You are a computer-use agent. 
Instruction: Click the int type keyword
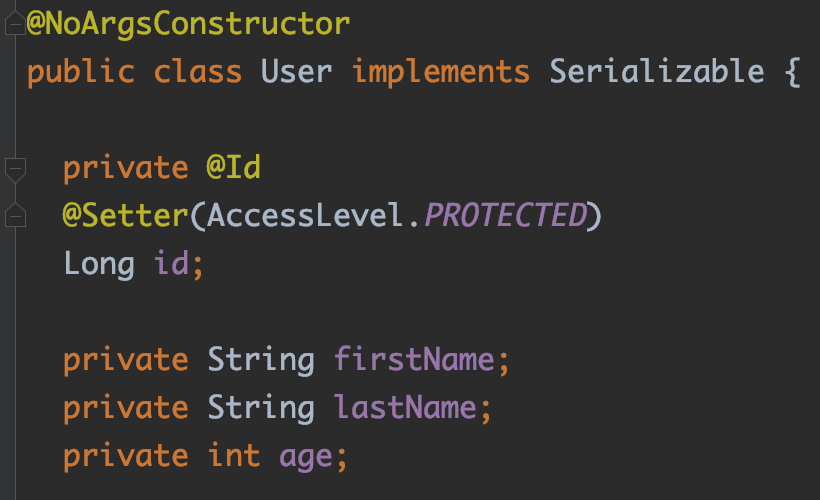234,456
